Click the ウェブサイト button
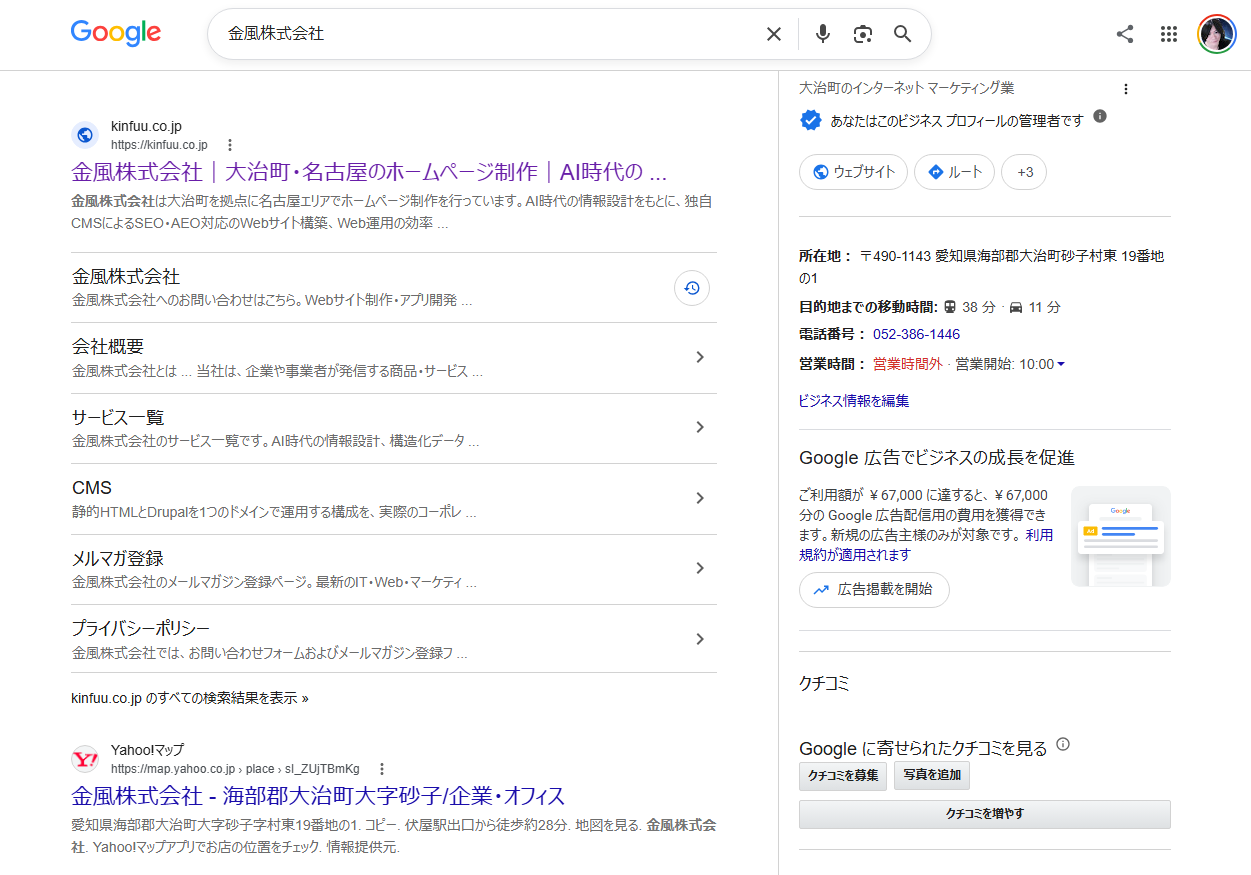Screen dimensions: 1251x875 853,172
